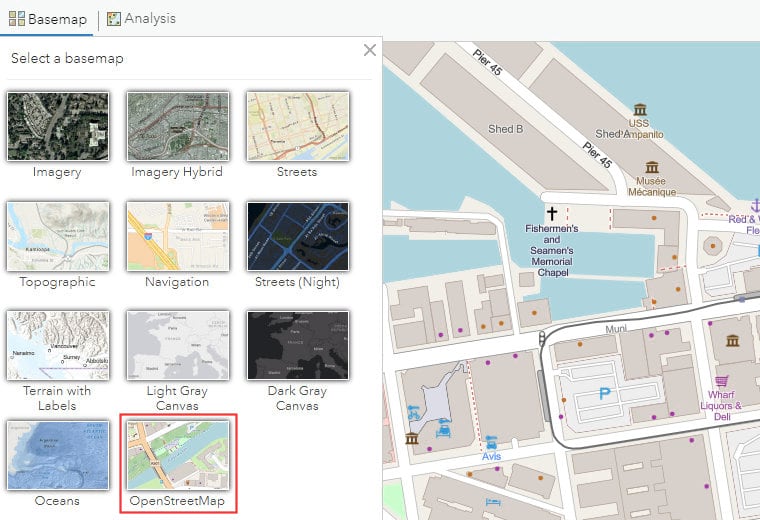Apply the Dark Gray Canvas basemap
The height and width of the screenshot is (520, 760).
tap(297, 345)
